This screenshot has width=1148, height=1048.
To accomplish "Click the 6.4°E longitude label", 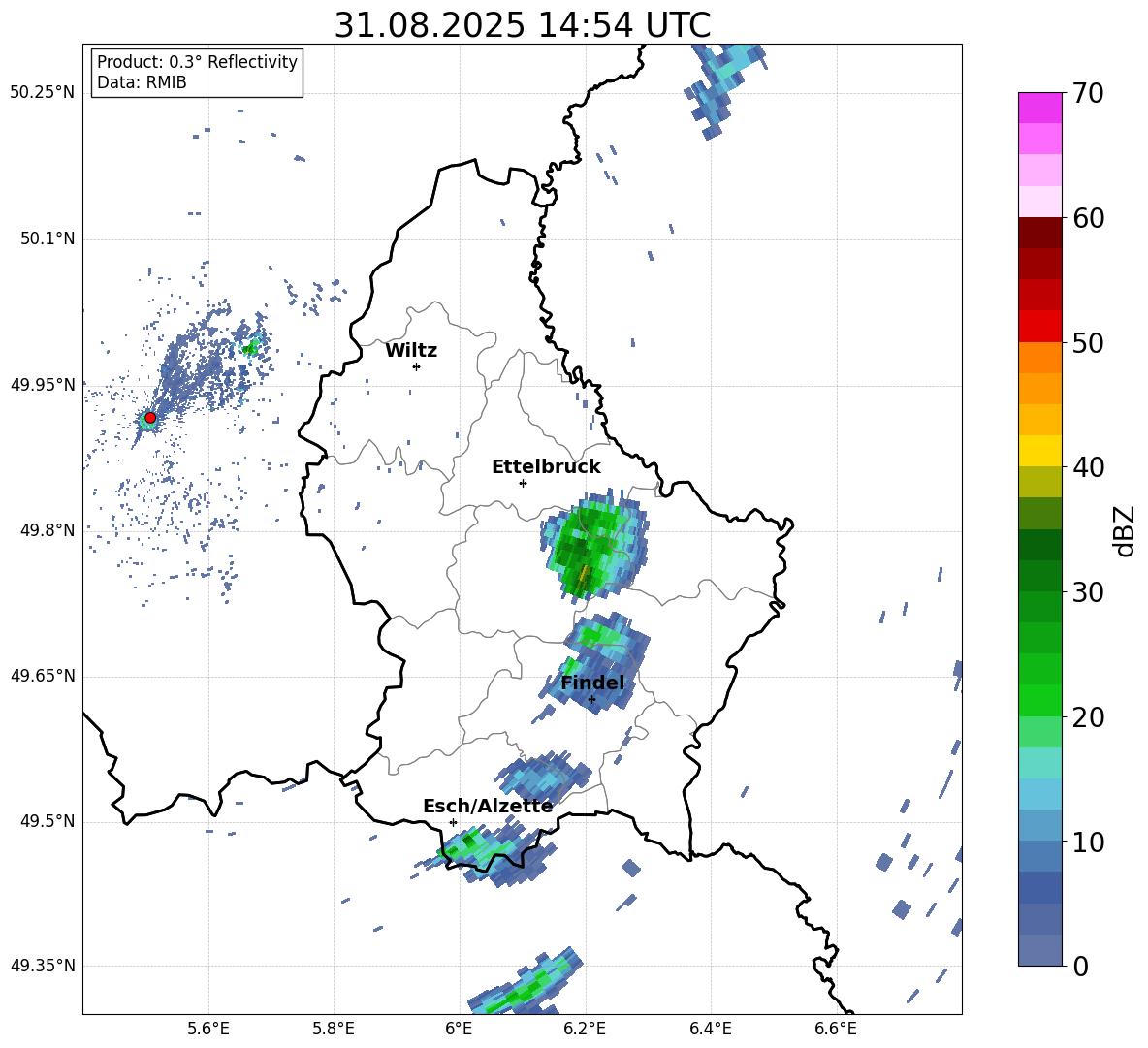I will click(710, 1030).
